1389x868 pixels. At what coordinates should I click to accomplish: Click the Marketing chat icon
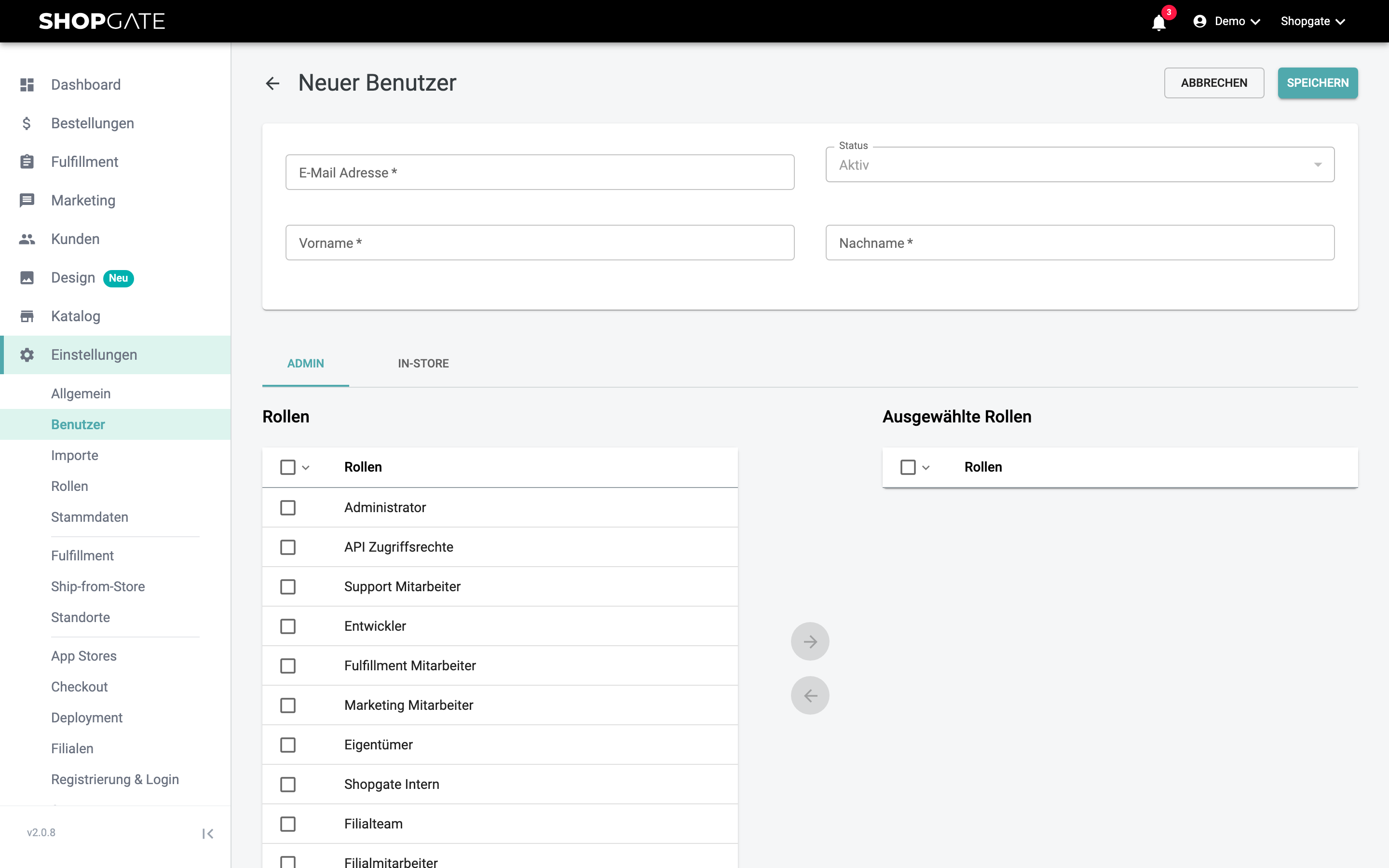pyautogui.click(x=27, y=200)
